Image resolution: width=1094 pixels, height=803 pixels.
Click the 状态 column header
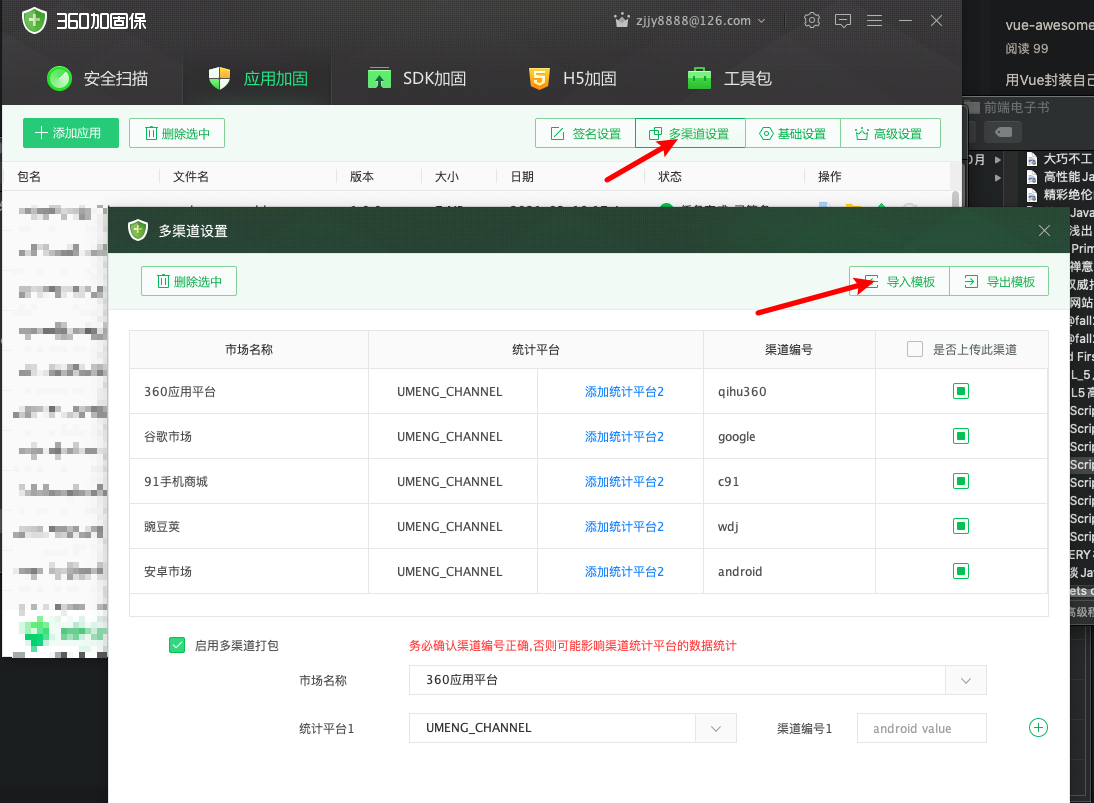670,177
